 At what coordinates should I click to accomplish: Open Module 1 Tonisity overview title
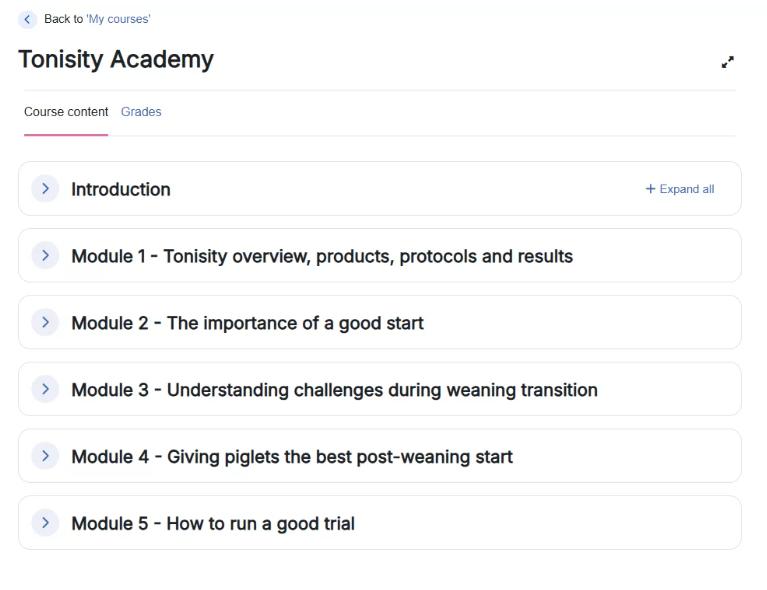[322, 256]
